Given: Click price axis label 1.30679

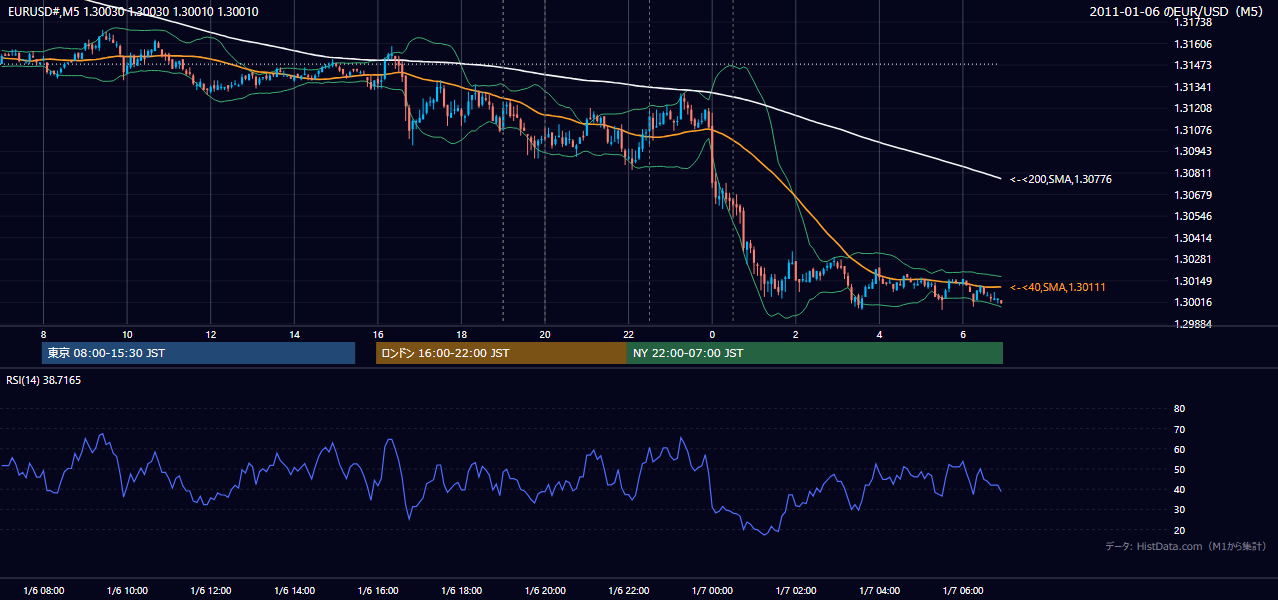Looking at the screenshot, I should coord(1192,195).
